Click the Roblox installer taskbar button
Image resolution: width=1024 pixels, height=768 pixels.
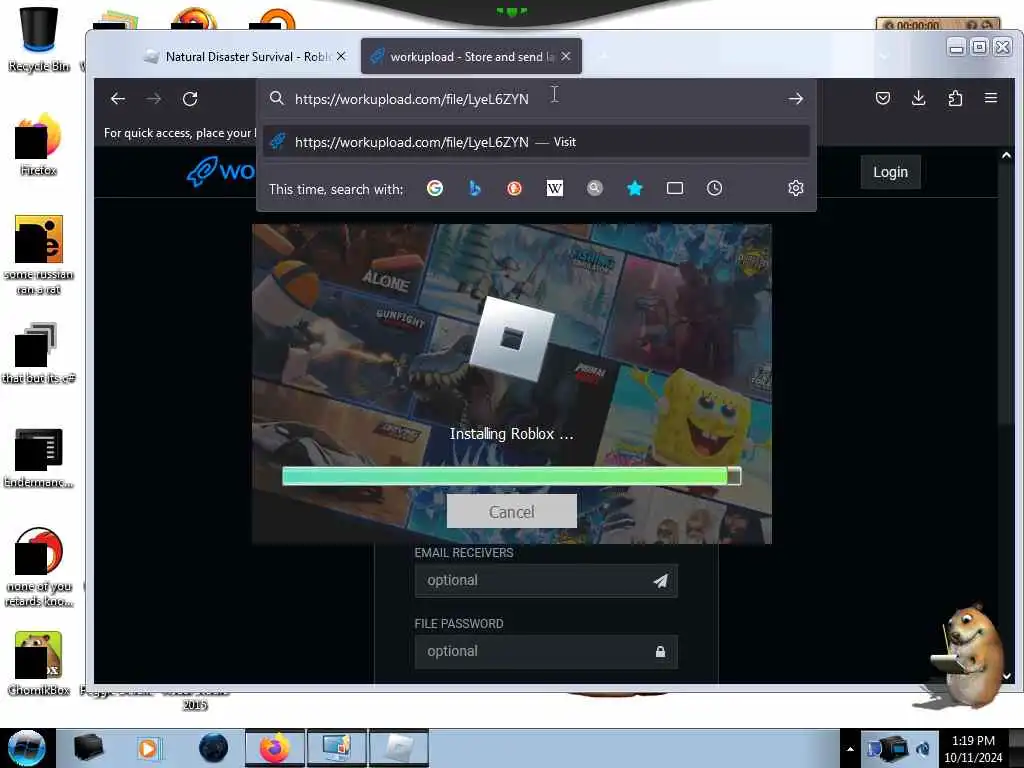click(x=399, y=748)
